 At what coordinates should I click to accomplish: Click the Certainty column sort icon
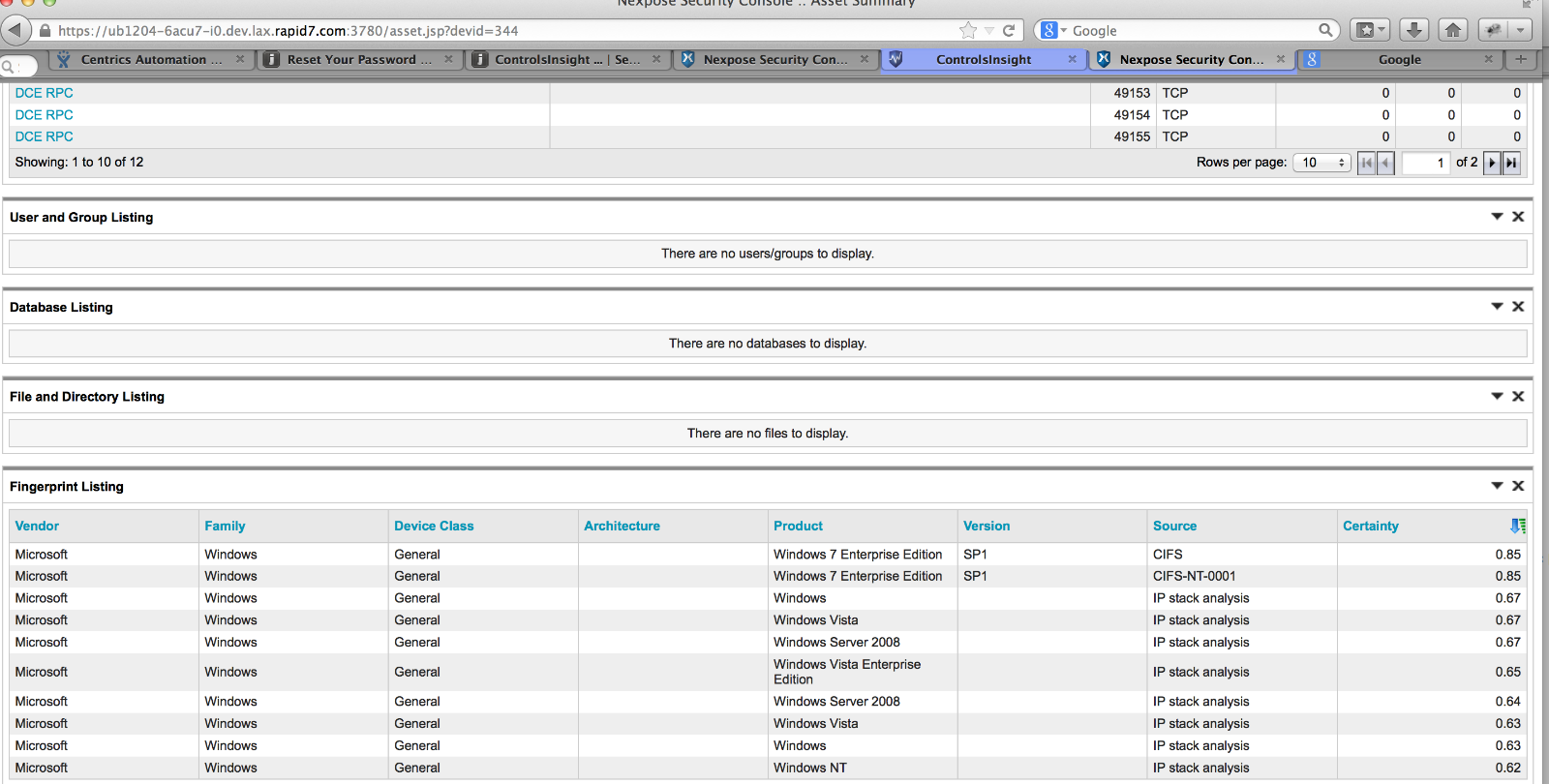1517,526
